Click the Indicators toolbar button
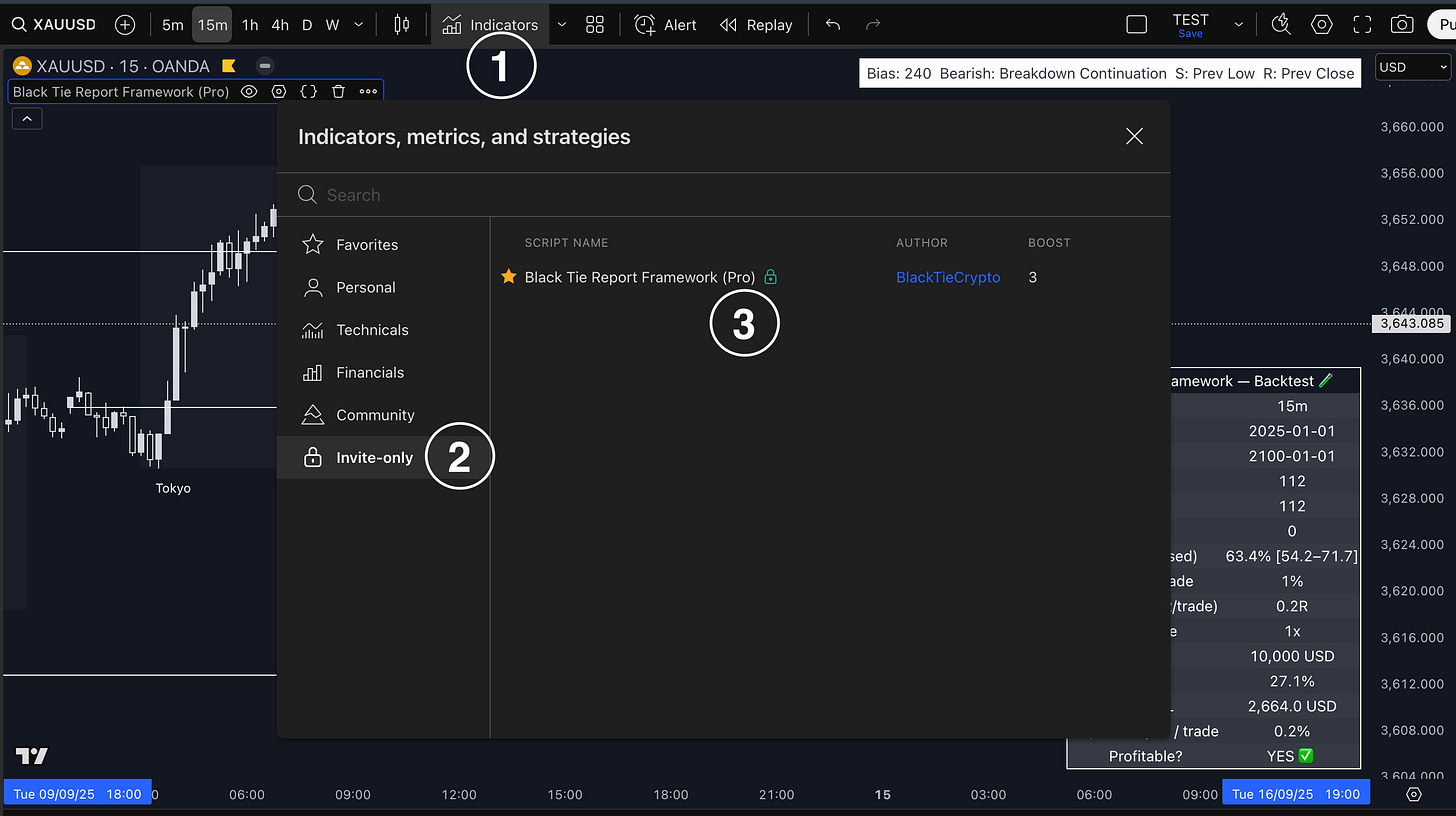The width and height of the screenshot is (1456, 816). (490, 25)
